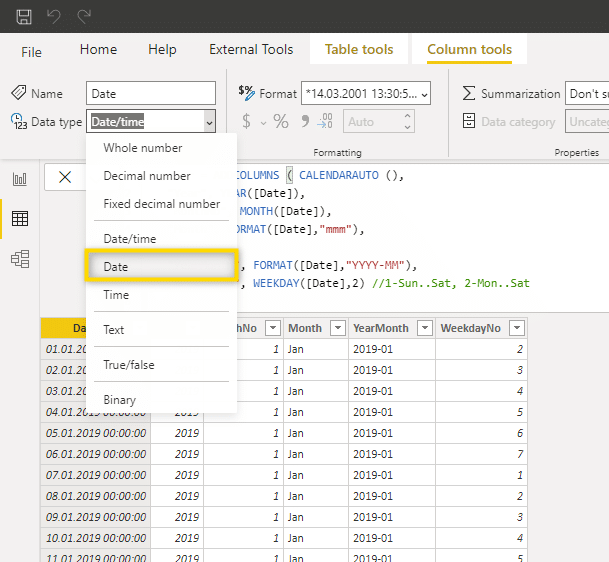This screenshot has width=609, height=562.
Task: Open the External Tools tab
Action: [251, 50]
